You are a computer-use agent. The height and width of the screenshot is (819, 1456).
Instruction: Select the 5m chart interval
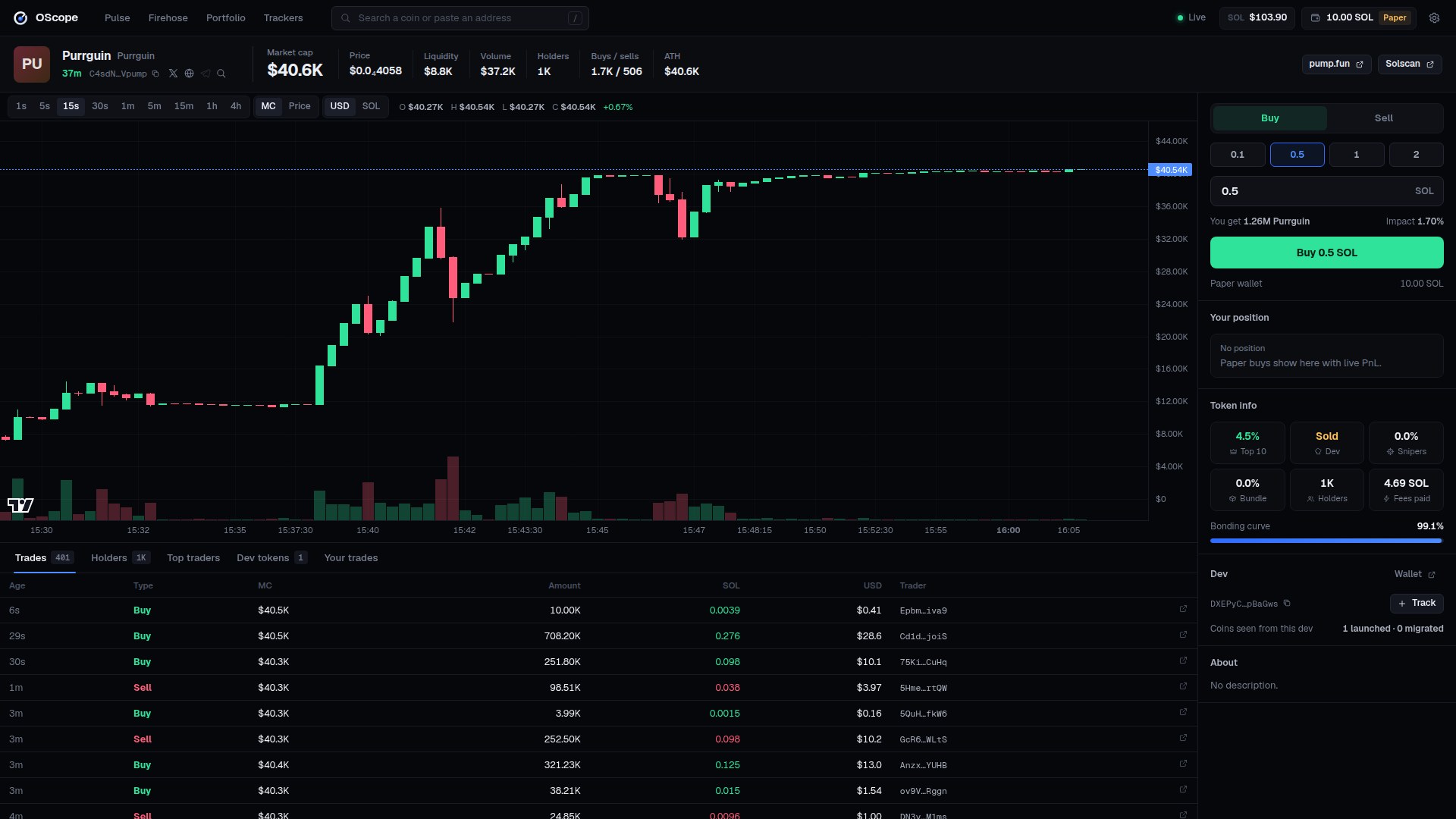point(154,106)
